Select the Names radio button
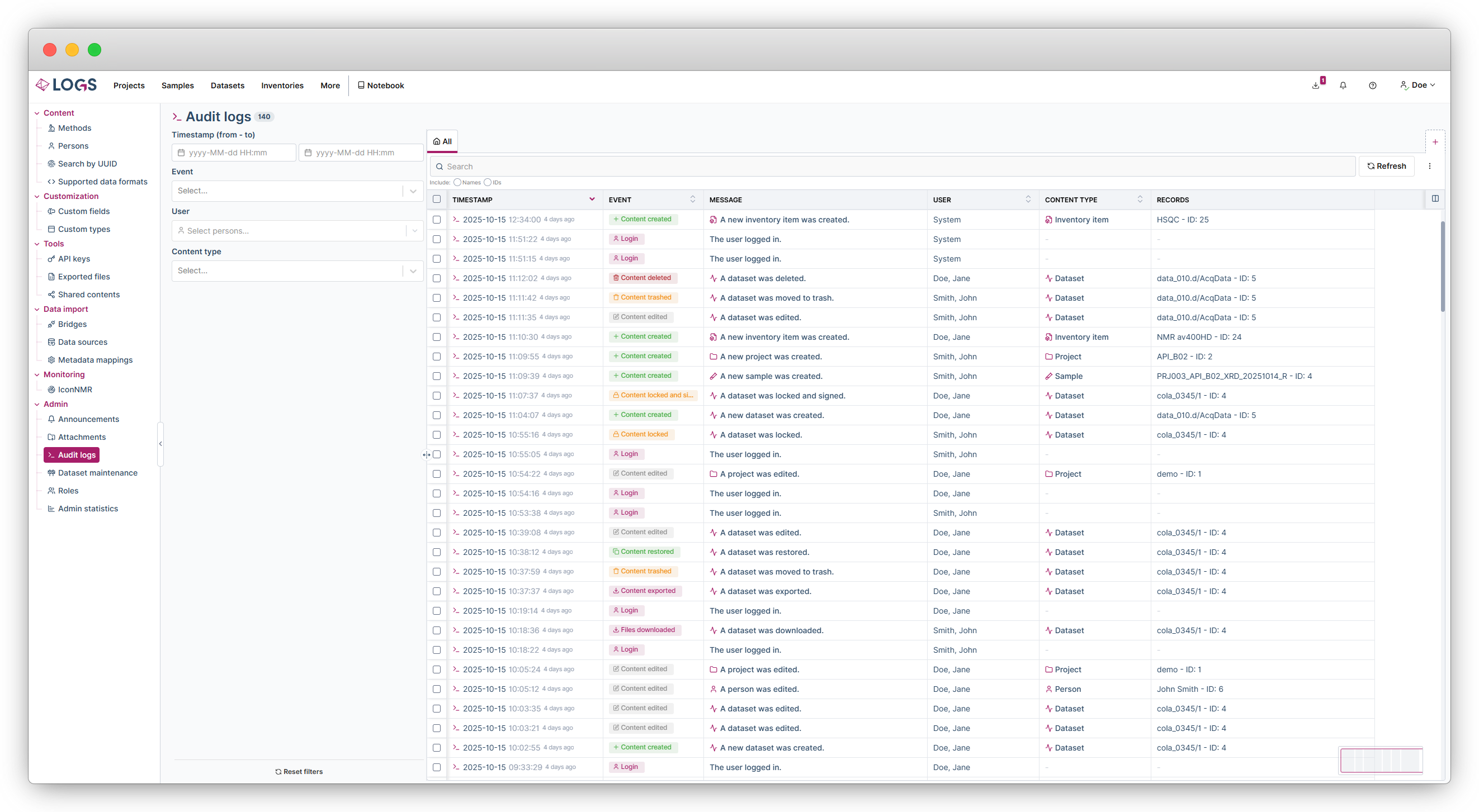Viewport: 1479px width, 812px height. click(457, 183)
